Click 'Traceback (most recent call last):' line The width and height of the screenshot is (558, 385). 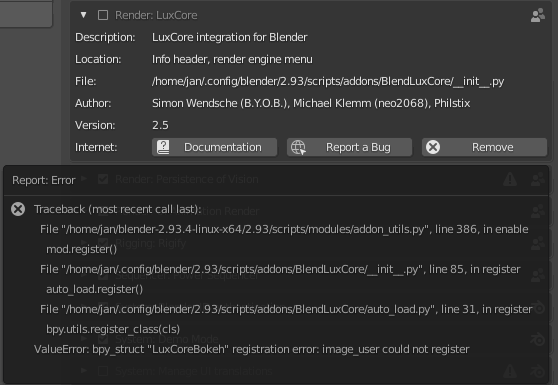tap(118, 209)
